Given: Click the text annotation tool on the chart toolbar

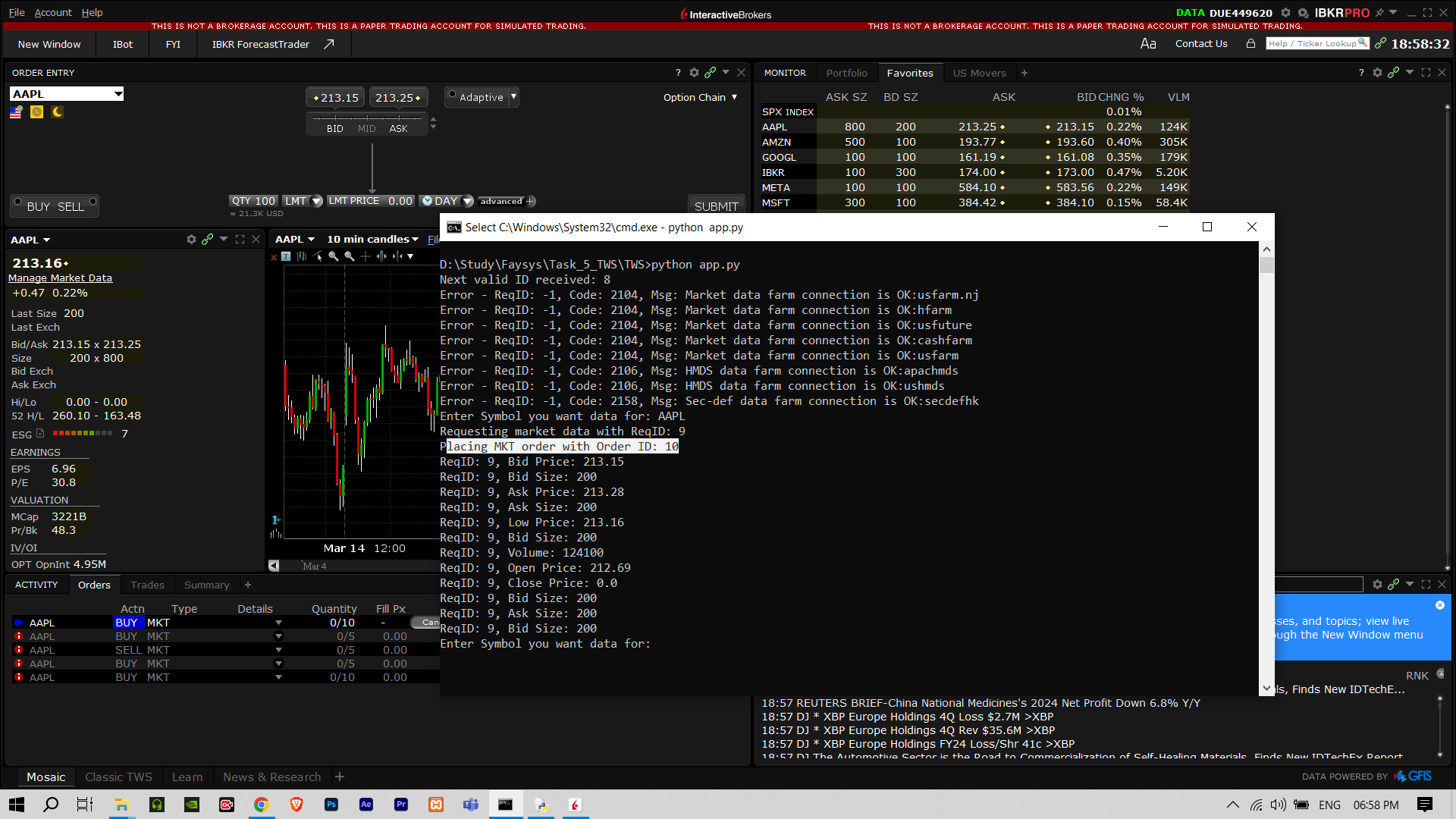Looking at the screenshot, I should [287, 256].
